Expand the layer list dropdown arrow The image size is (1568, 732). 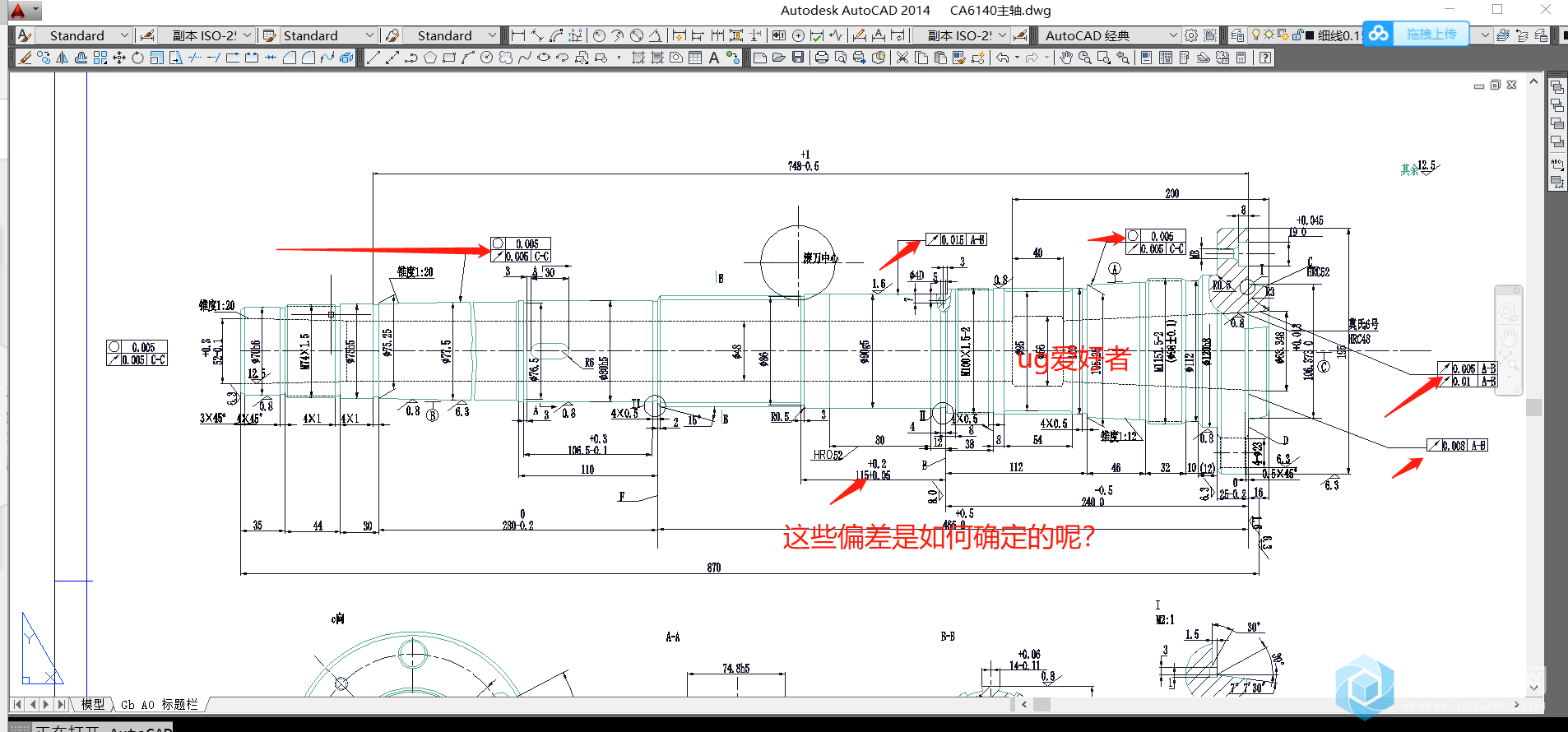[x=1485, y=35]
